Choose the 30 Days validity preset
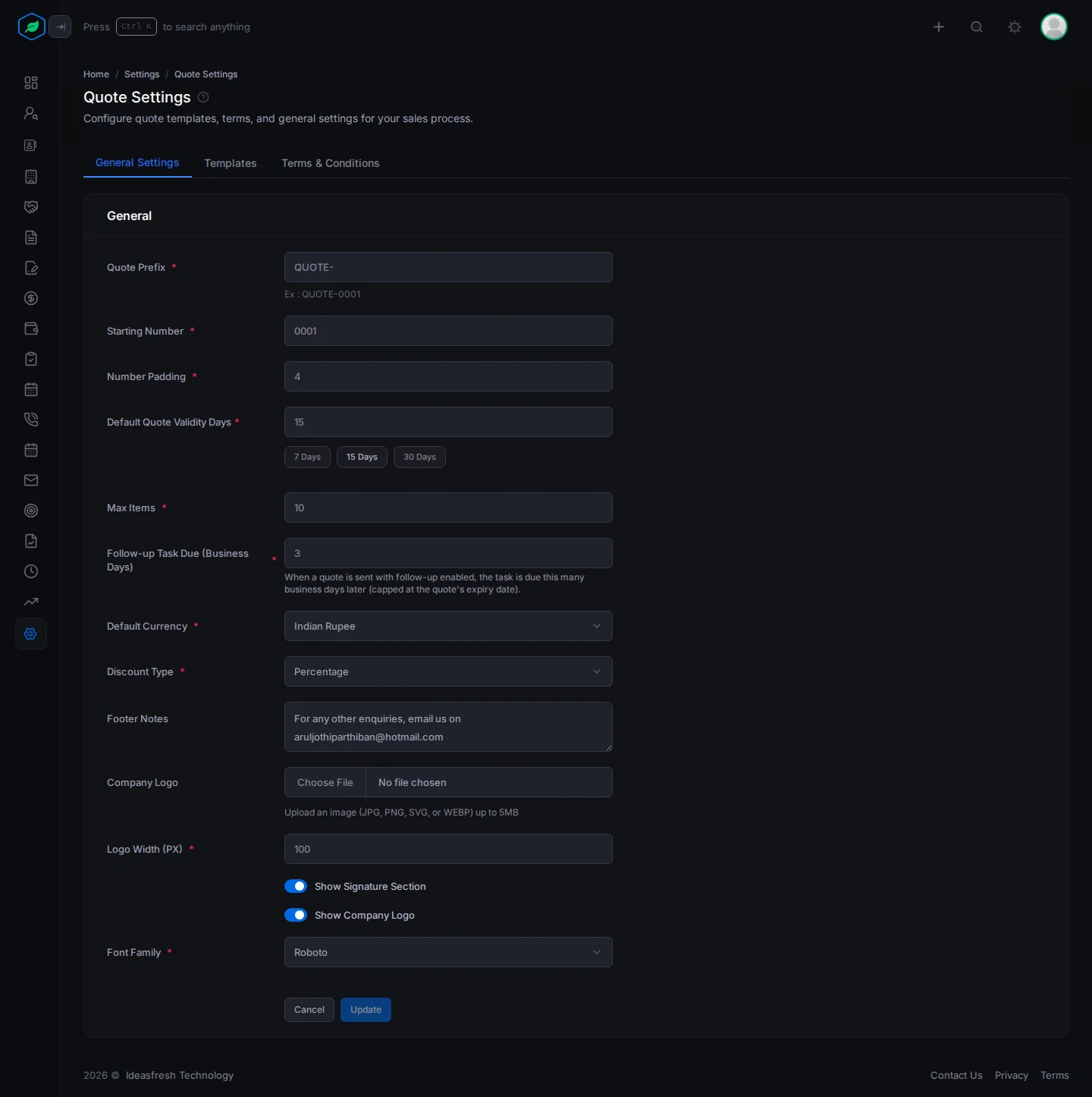Image resolution: width=1092 pixels, height=1097 pixels. point(419,457)
